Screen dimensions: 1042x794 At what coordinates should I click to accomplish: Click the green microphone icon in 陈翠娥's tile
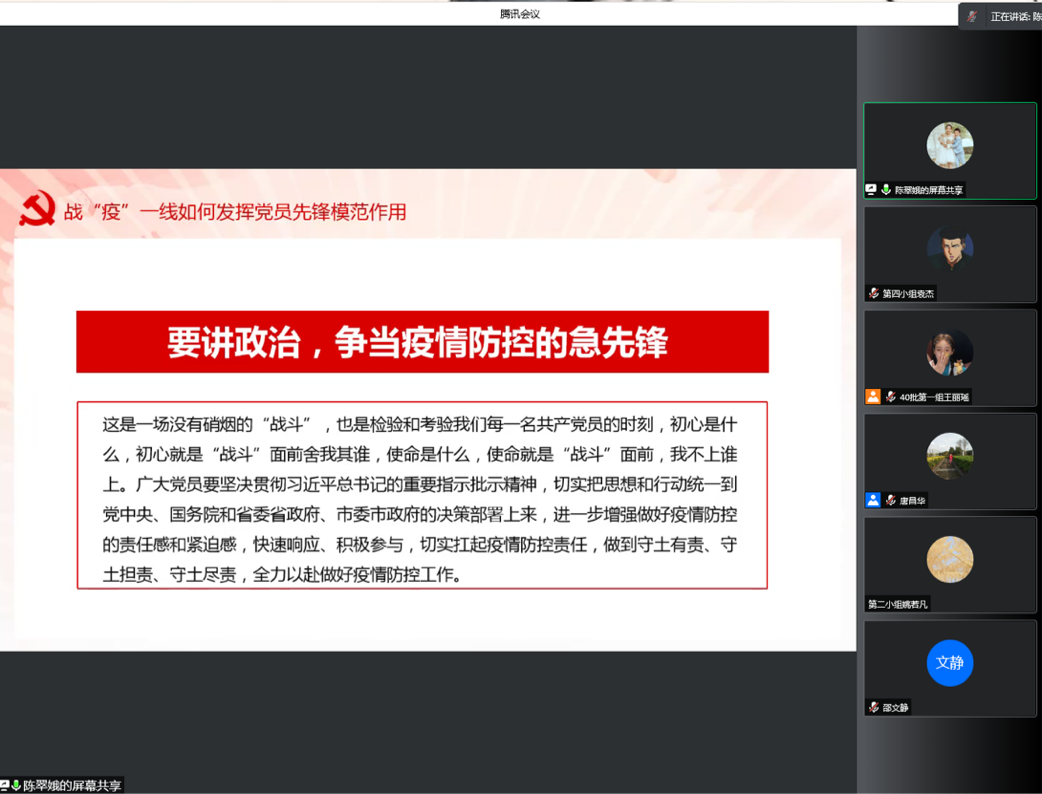tap(885, 190)
